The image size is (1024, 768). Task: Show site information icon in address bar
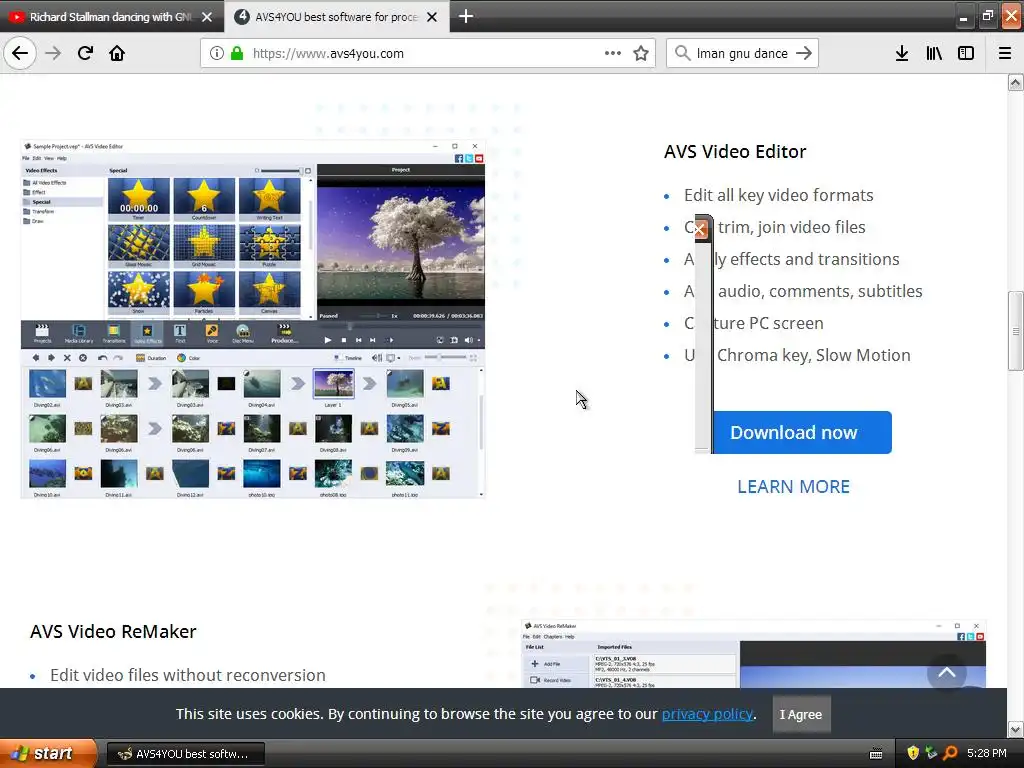tap(216, 54)
